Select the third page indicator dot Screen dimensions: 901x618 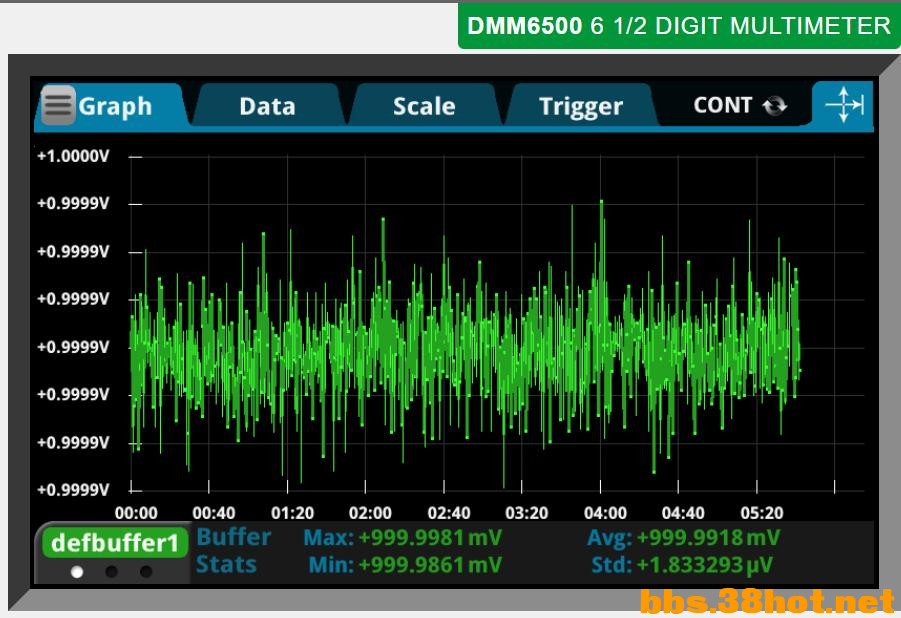[146, 572]
